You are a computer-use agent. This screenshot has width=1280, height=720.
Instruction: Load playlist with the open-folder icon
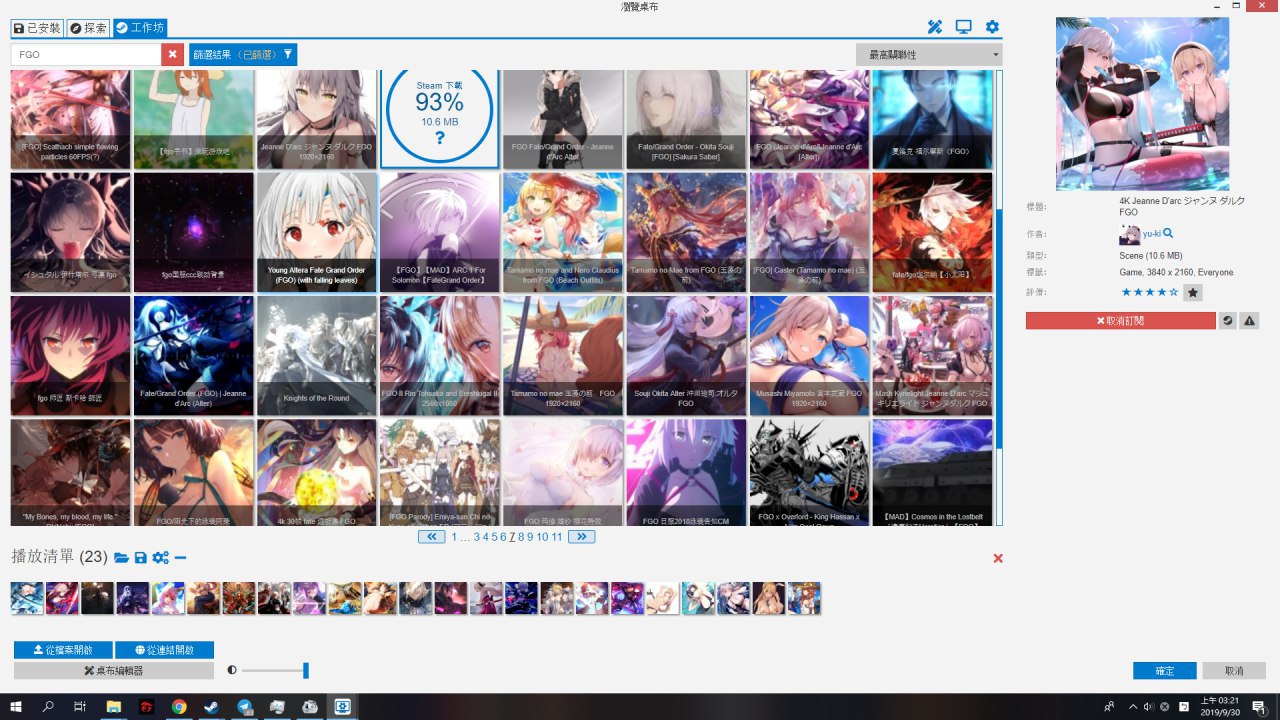pos(122,557)
